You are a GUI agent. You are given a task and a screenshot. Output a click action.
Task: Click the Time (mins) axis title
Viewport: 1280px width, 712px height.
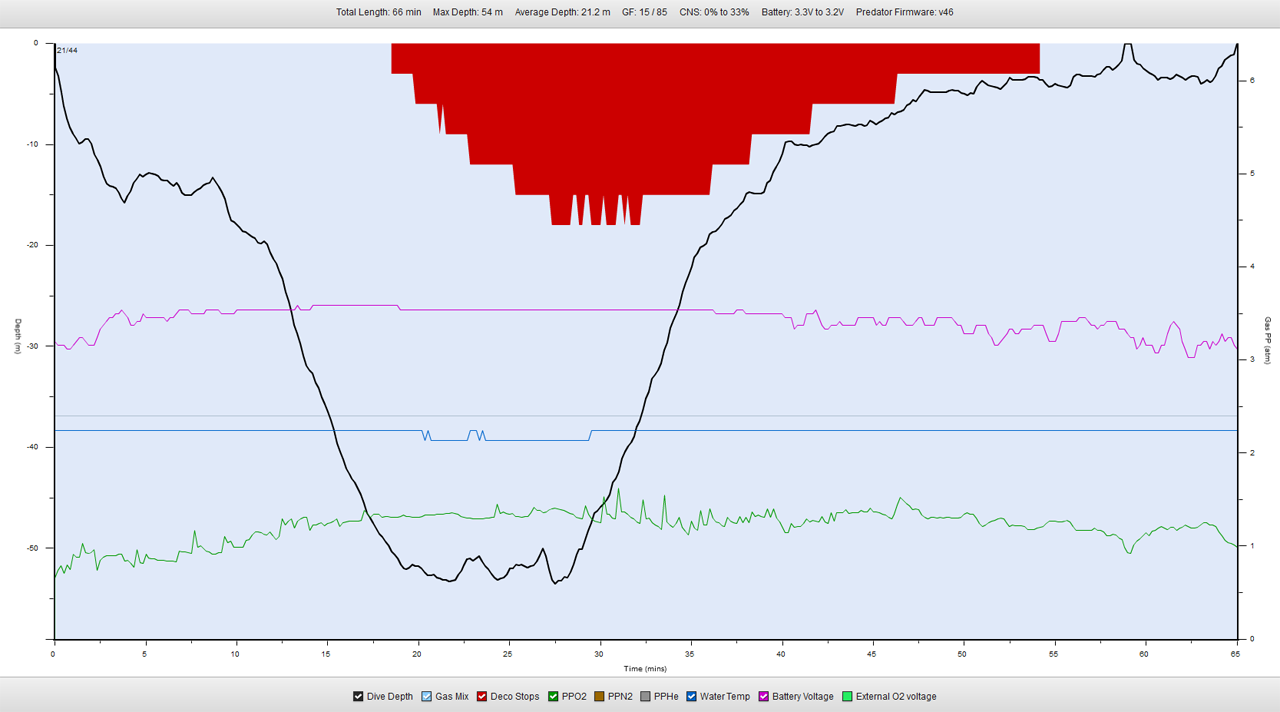pos(645,668)
